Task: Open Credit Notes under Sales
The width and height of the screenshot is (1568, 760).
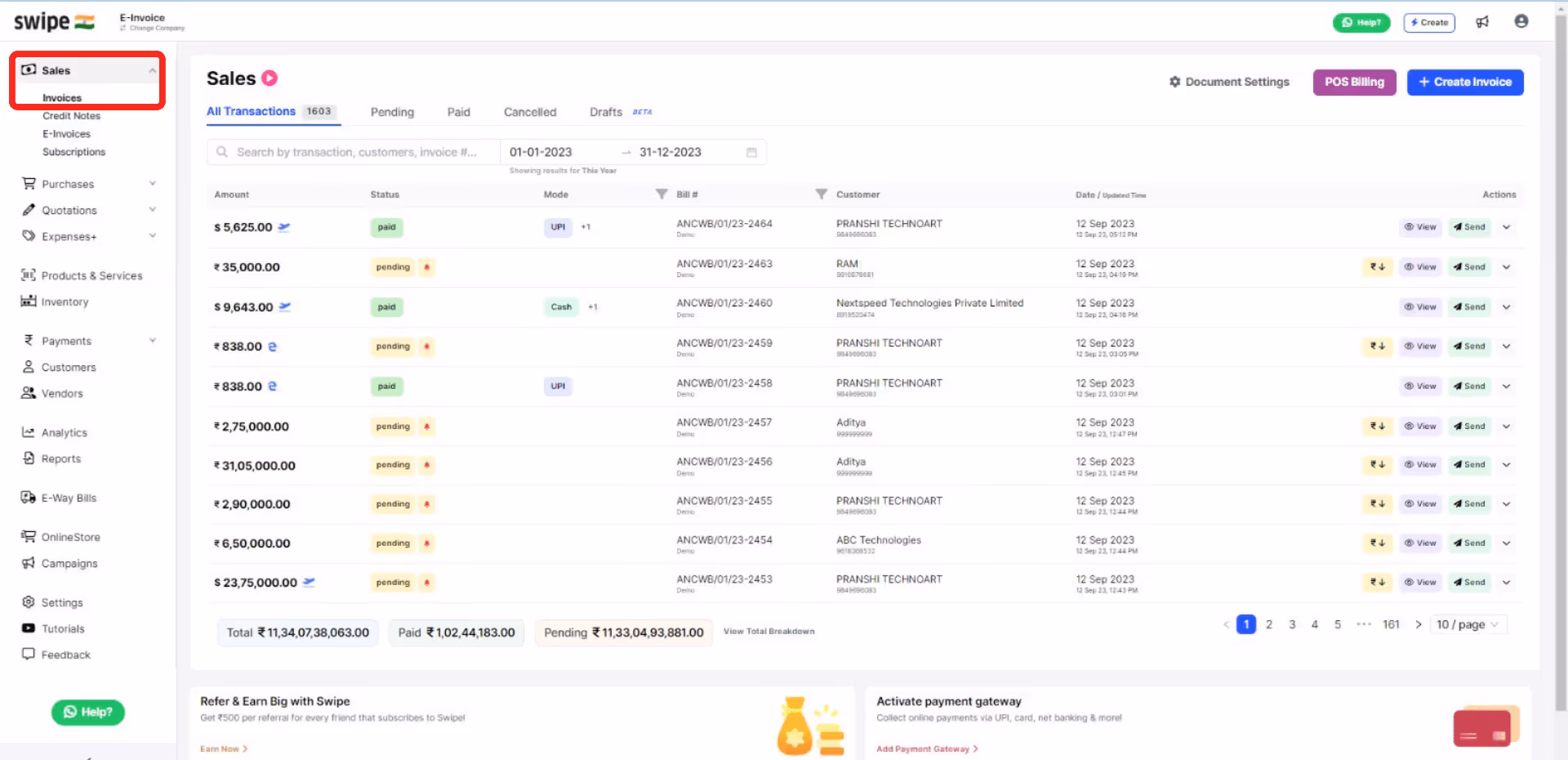Action: click(x=71, y=116)
